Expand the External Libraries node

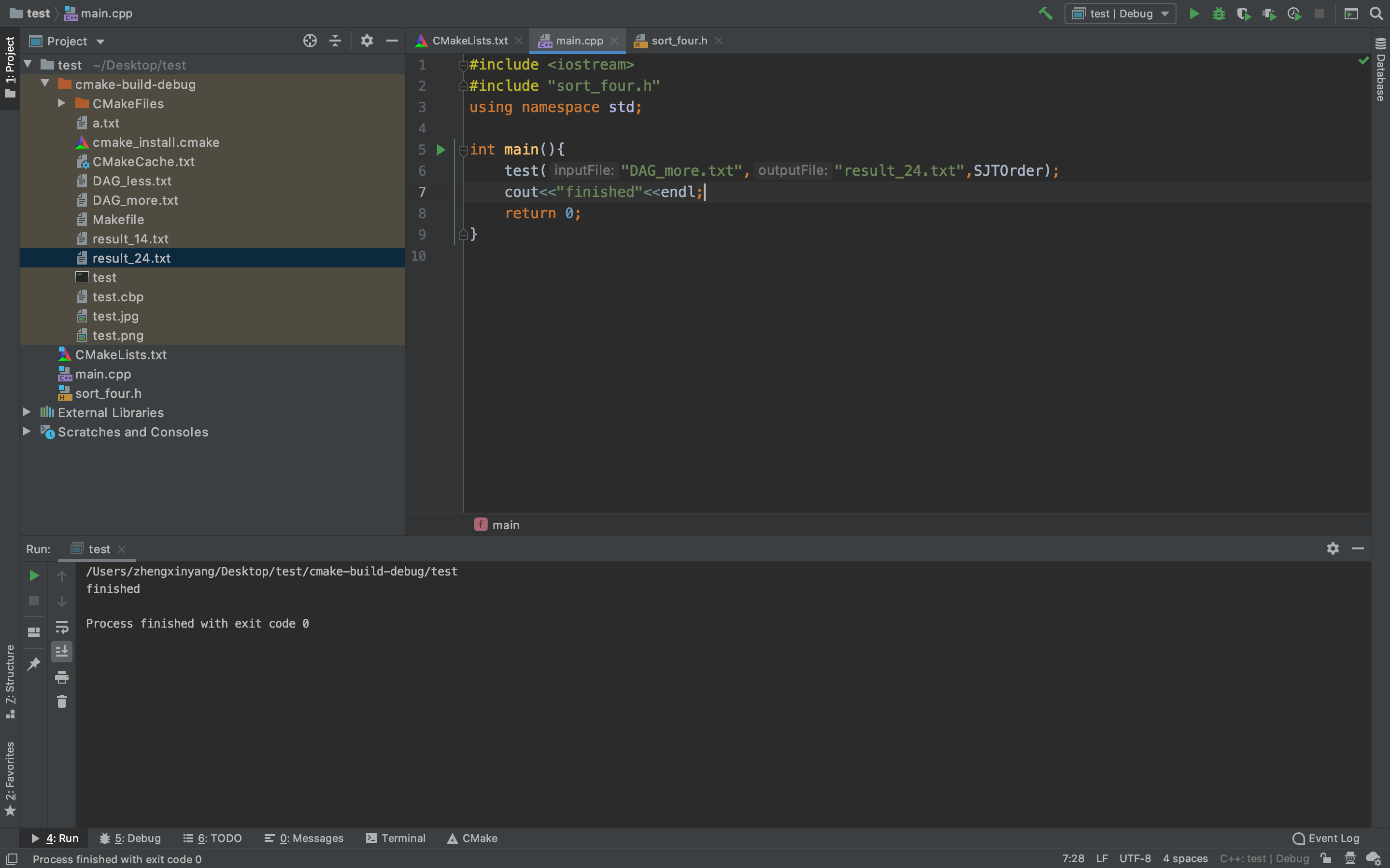tap(27, 412)
